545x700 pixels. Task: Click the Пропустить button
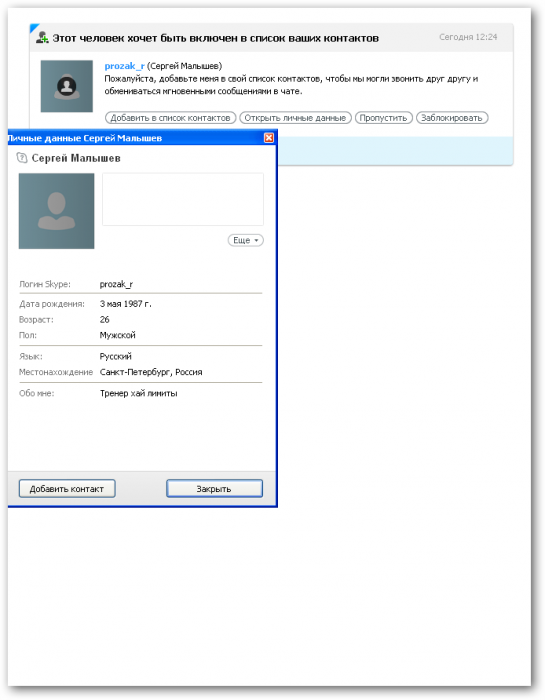[x=383, y=118]
